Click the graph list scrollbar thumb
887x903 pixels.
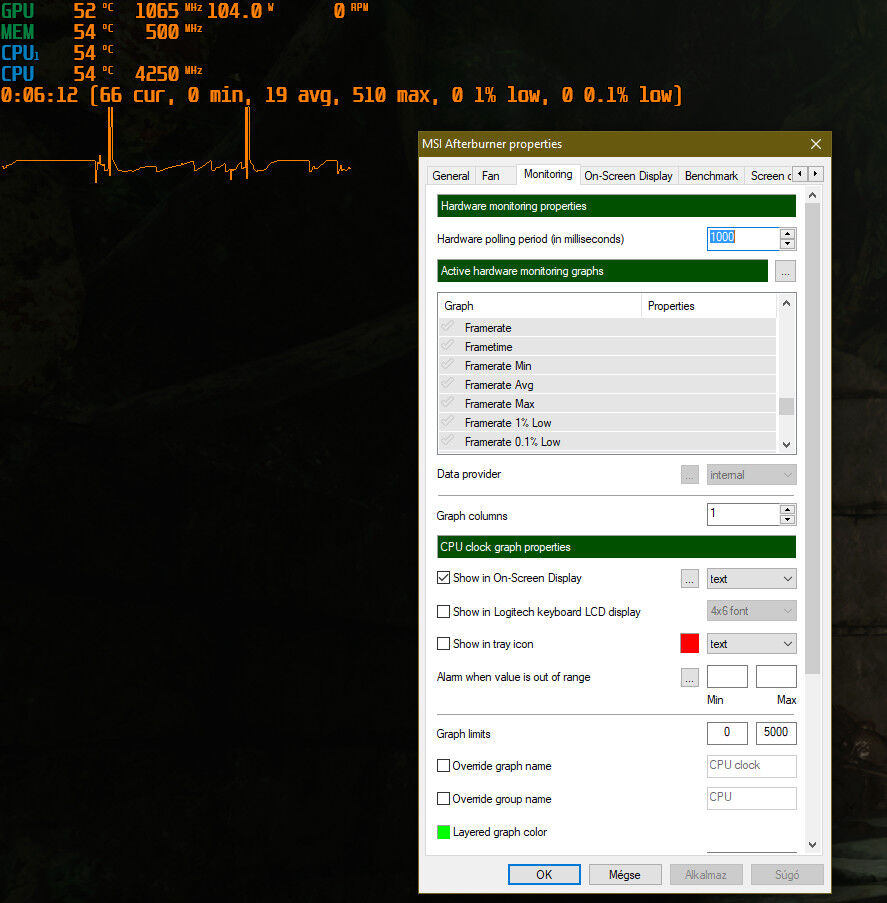tap(786, 406)
